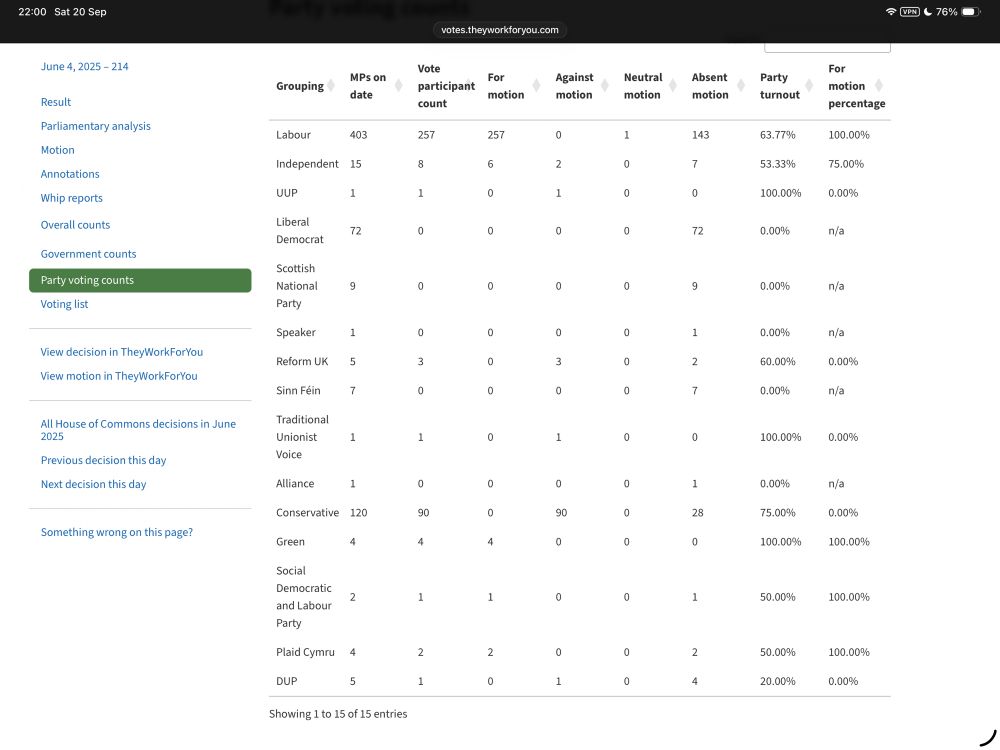Sort by Party turnout arrows
This screenshot has height=750, width=1000.
(x=809, y=85)
